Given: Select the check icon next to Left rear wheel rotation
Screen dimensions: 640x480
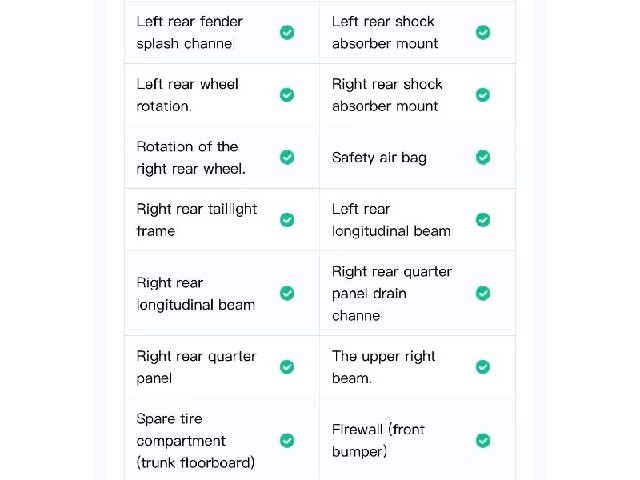Looking at the screenshot, I should (x=287, y=95).
